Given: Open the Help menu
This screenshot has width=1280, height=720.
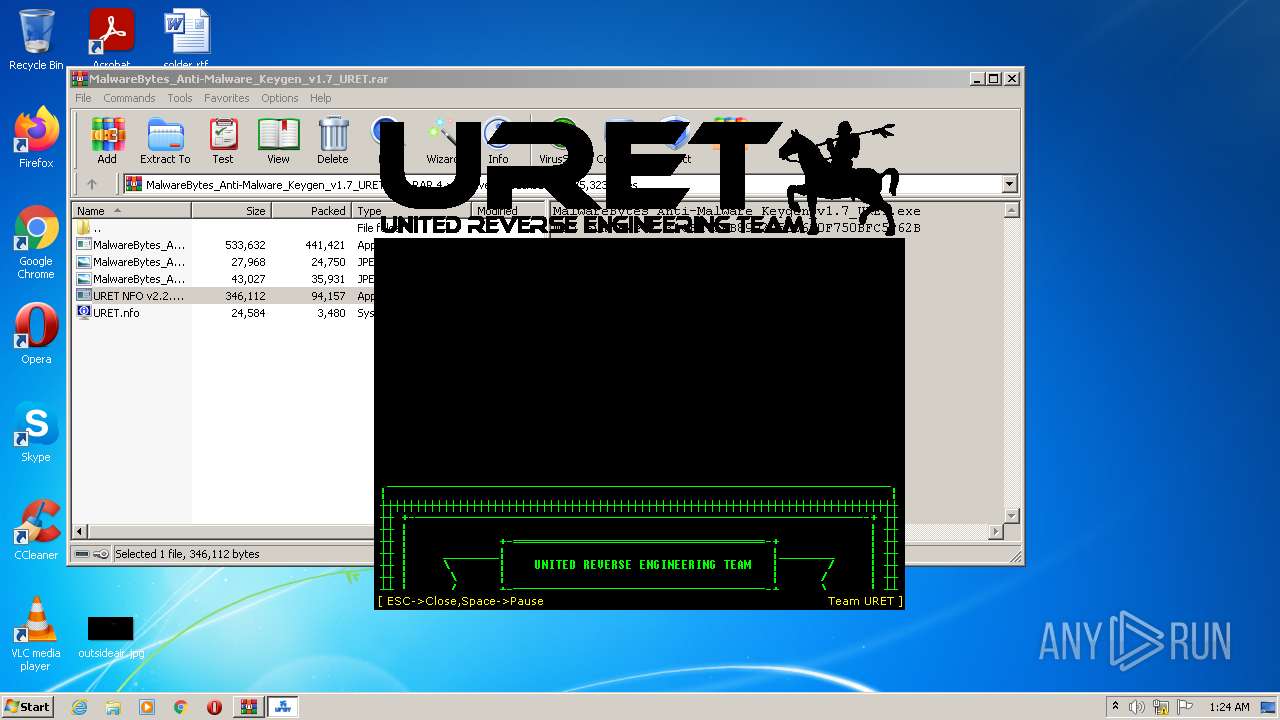Looking at the screenshot, I should (320, 98).
